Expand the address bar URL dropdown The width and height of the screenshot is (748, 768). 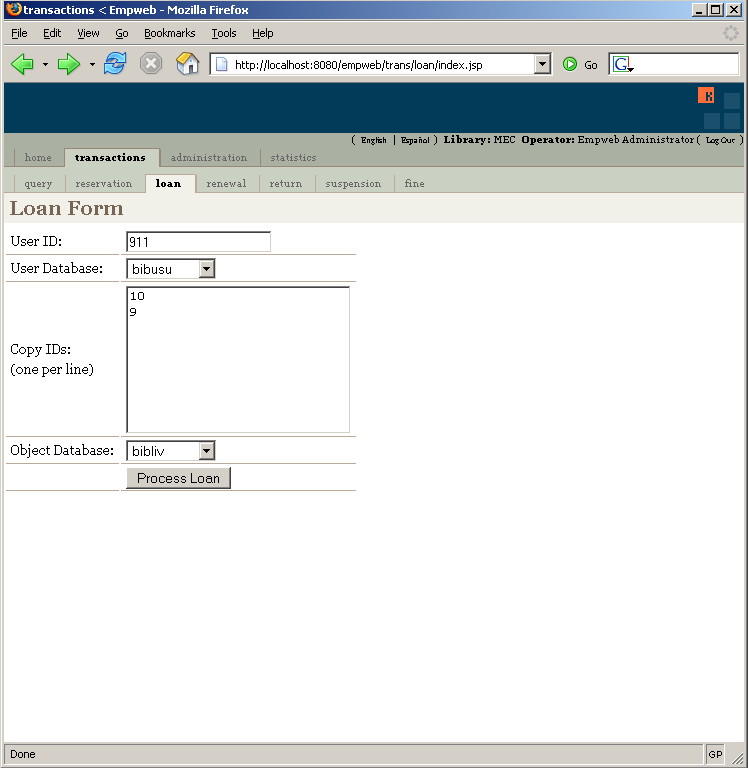point(542,64)
